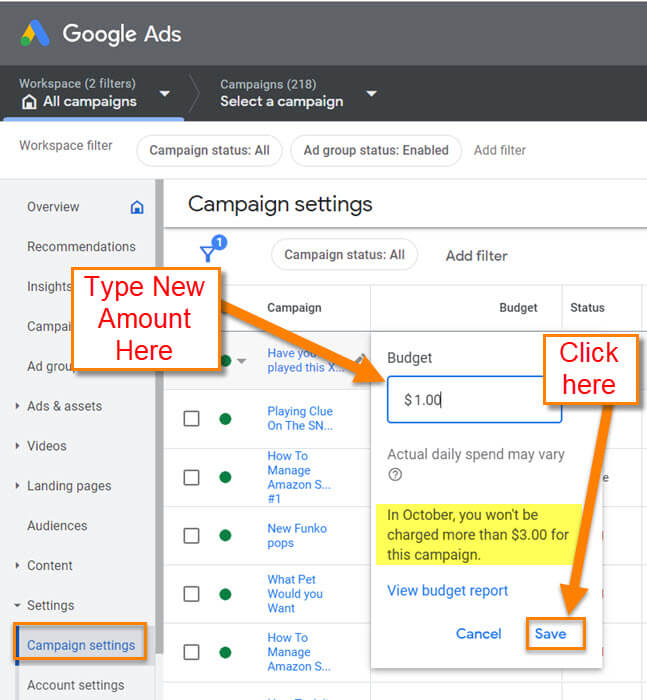The height and width of the screenshot is (700, 647).
Task: Open Audiences in sidebar
Action: point(57,525)
